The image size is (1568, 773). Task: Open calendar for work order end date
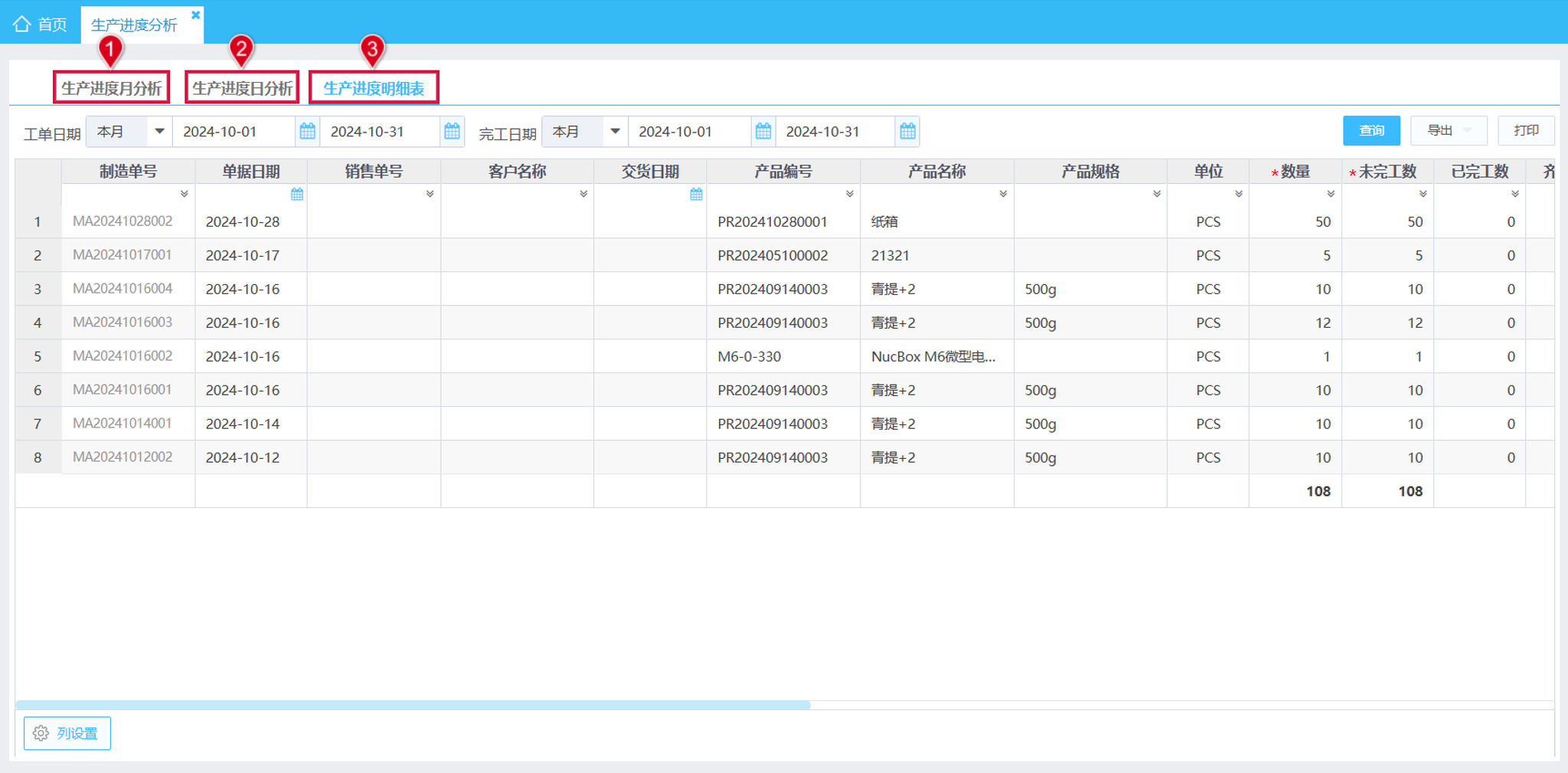click(x=452, y=131)
